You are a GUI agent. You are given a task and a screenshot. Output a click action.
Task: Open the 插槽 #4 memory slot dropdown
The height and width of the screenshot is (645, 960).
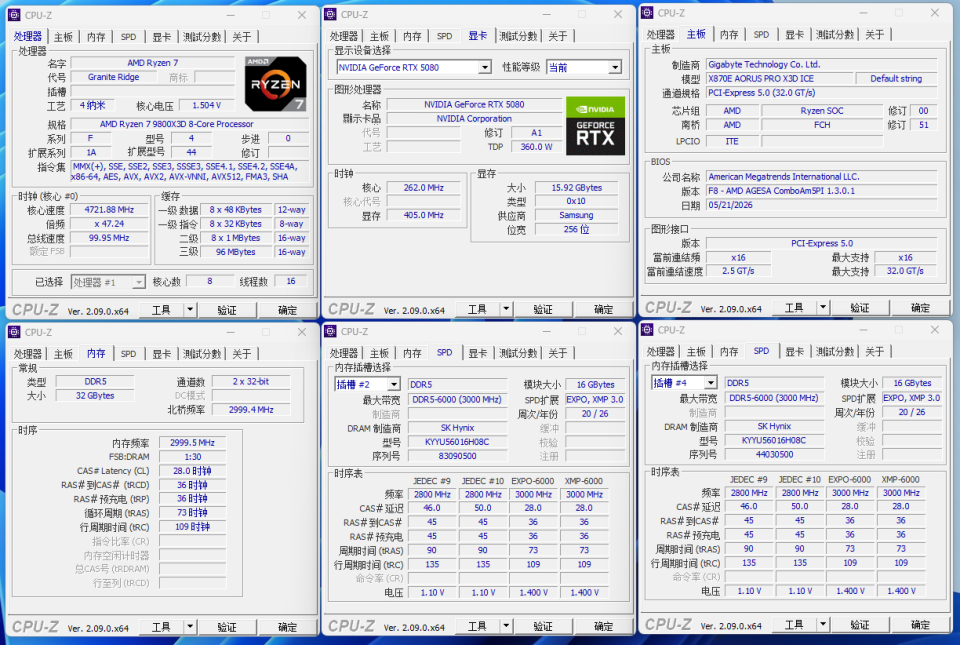710,383
